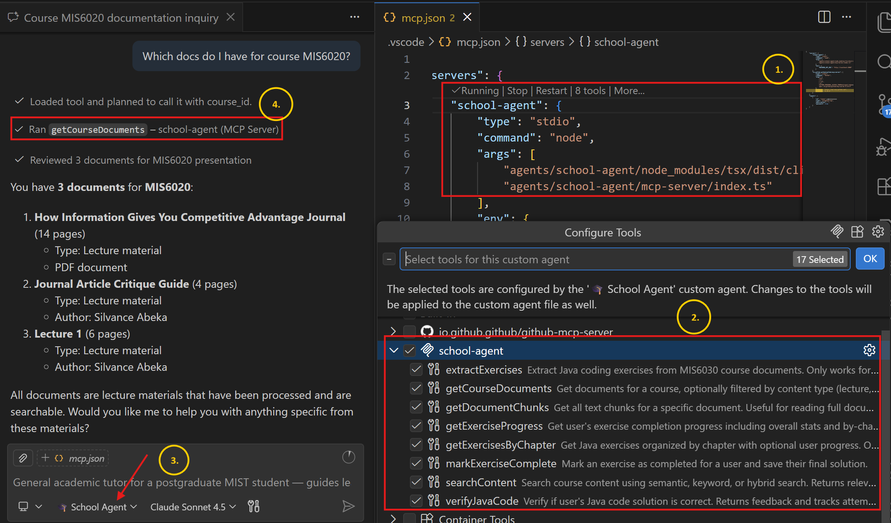
Task: Expand Reviewed 3 documents step
Action: (133, 160)
